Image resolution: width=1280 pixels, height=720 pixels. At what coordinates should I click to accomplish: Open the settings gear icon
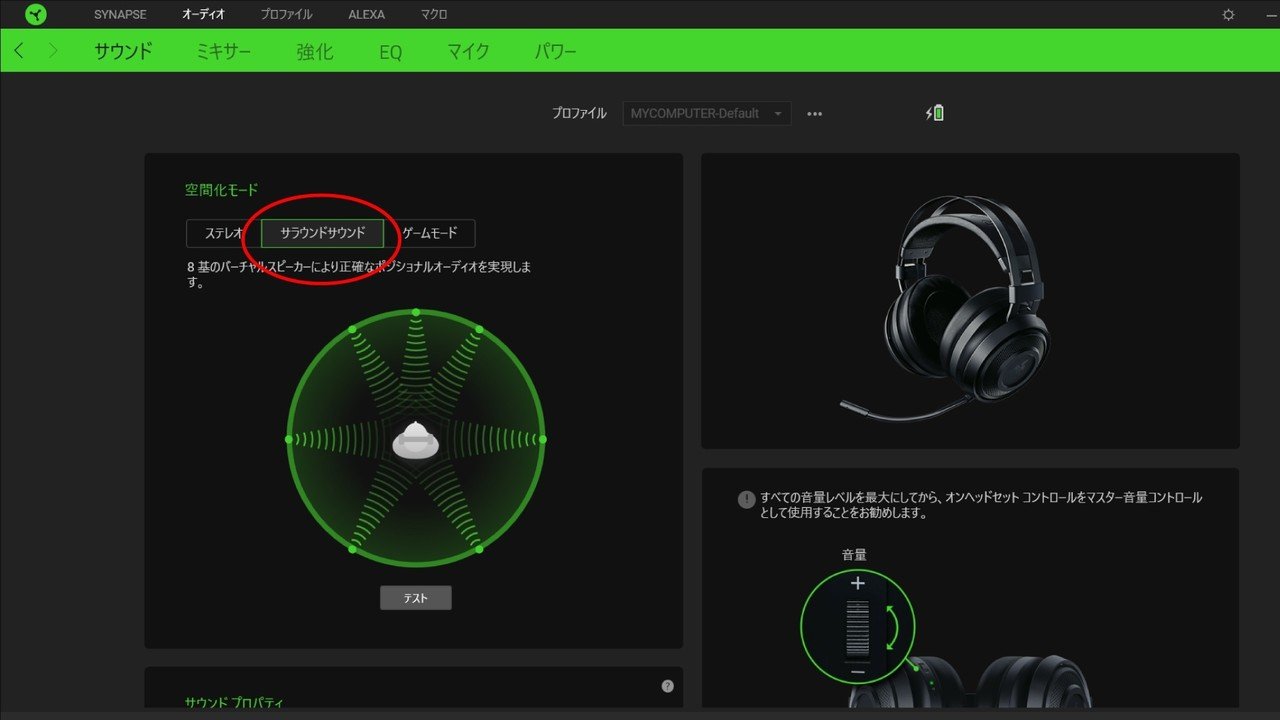pyautogui.click(x=1229, y=15)
